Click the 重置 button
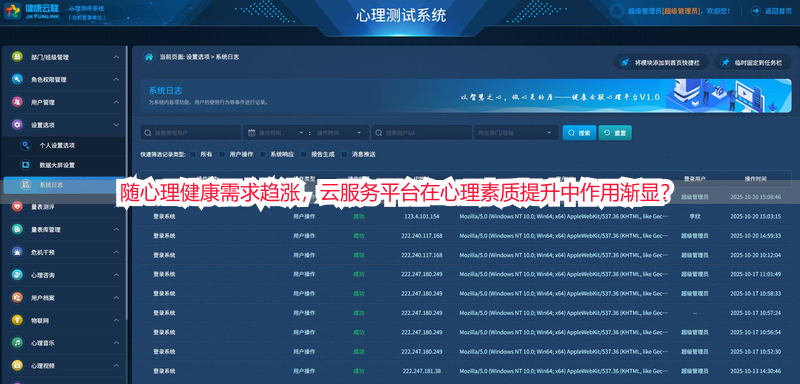This screenshot has height=384, width=800. pyautogui.click(x=615, y=133)
